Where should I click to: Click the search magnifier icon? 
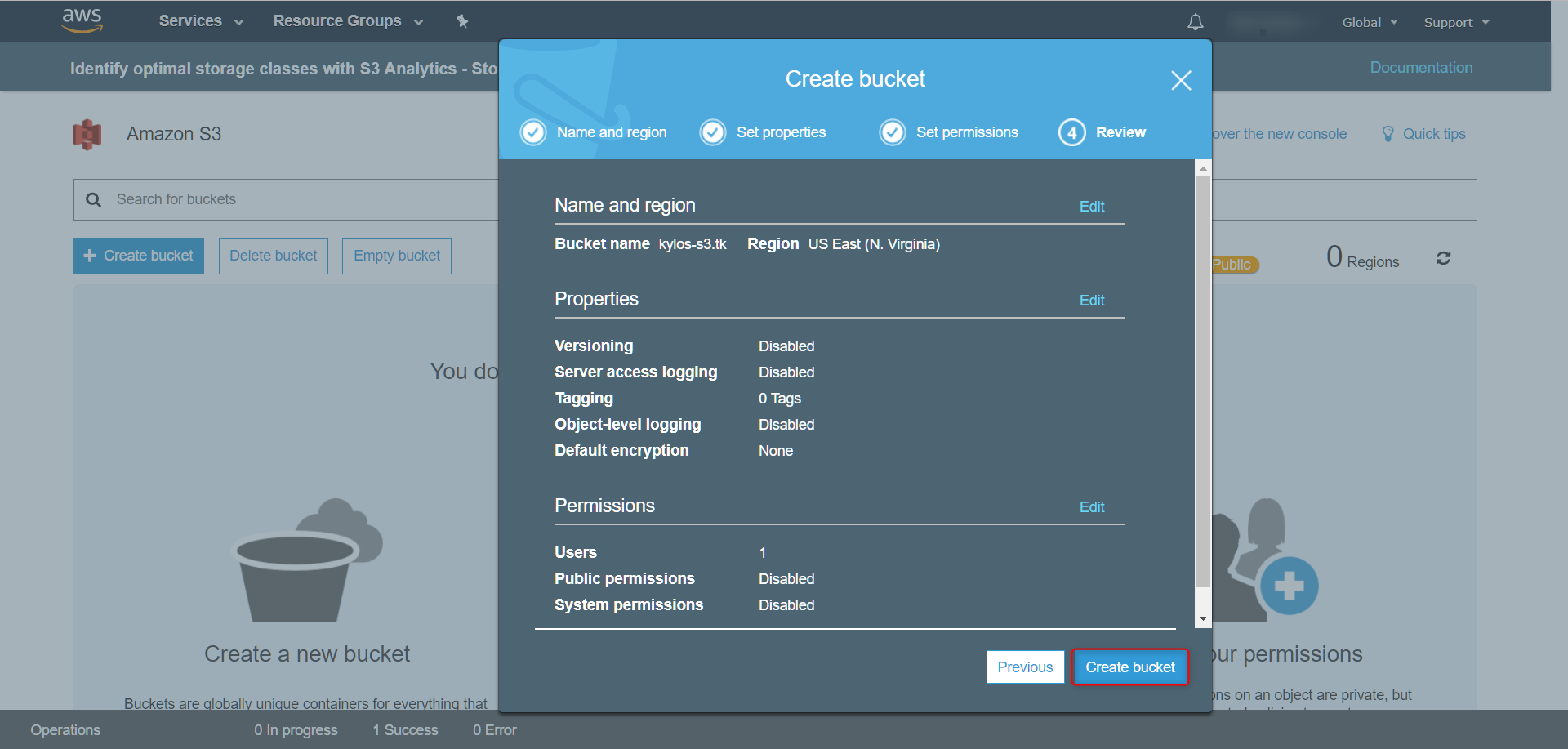94,199
